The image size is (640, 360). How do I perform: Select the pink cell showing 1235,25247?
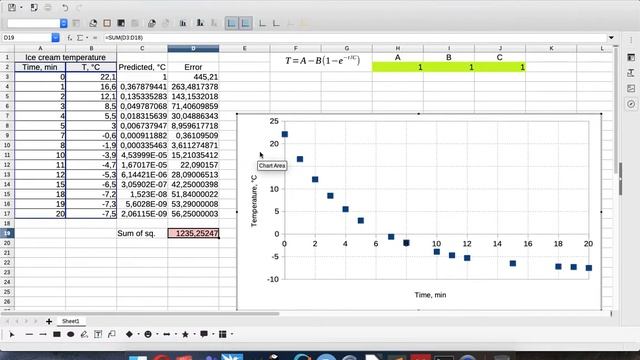[193, 233]
